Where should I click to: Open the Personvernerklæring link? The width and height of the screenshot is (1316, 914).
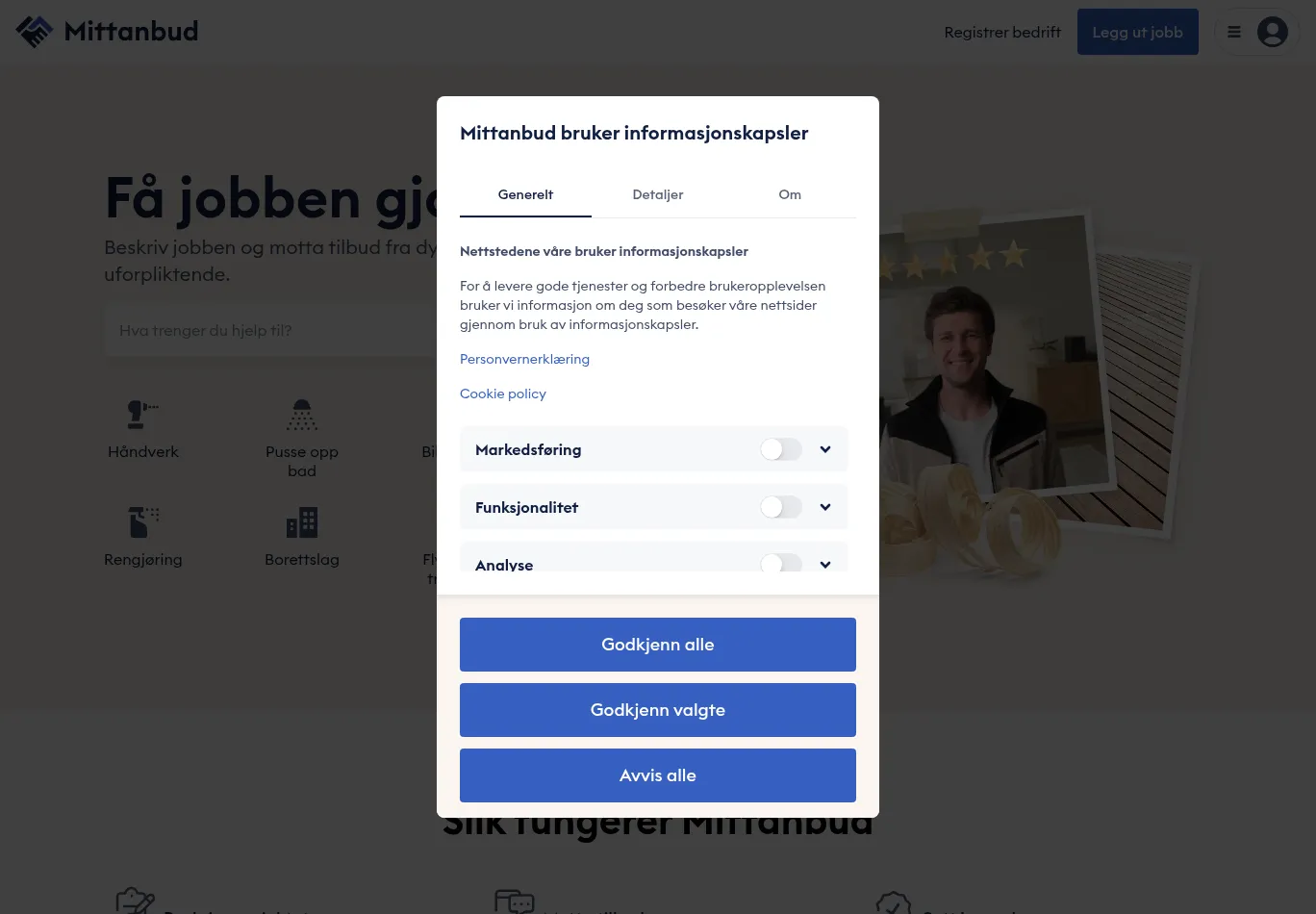tap(524, 359)
